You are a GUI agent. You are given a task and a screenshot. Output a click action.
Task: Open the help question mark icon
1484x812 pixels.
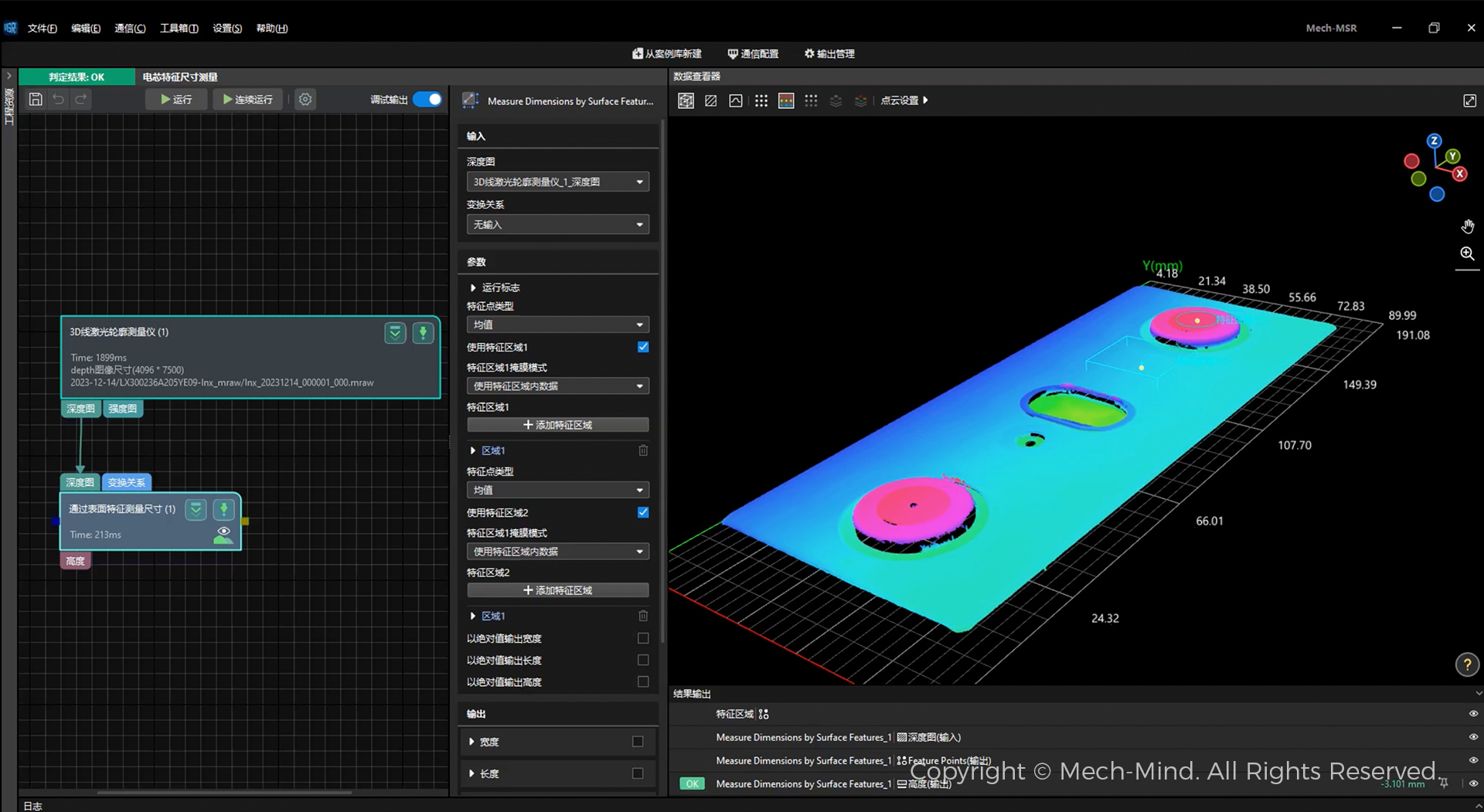tap(1466, 664)
